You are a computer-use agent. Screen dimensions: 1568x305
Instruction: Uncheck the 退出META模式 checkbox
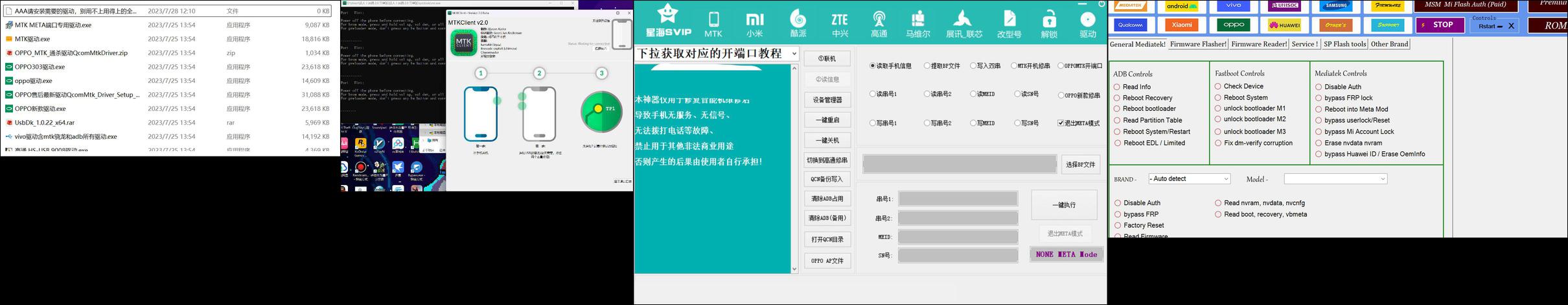click(1061, 123)
